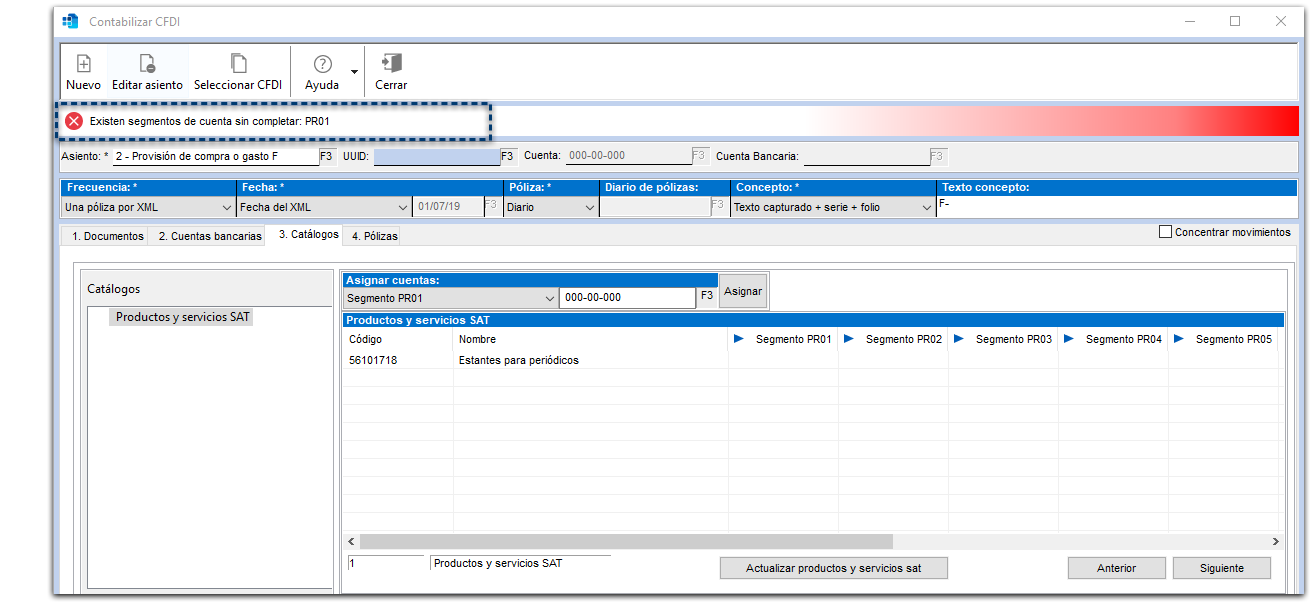Click F3 beside the date 01/07/19 field
1313x605 pixels.
[490, 206]
